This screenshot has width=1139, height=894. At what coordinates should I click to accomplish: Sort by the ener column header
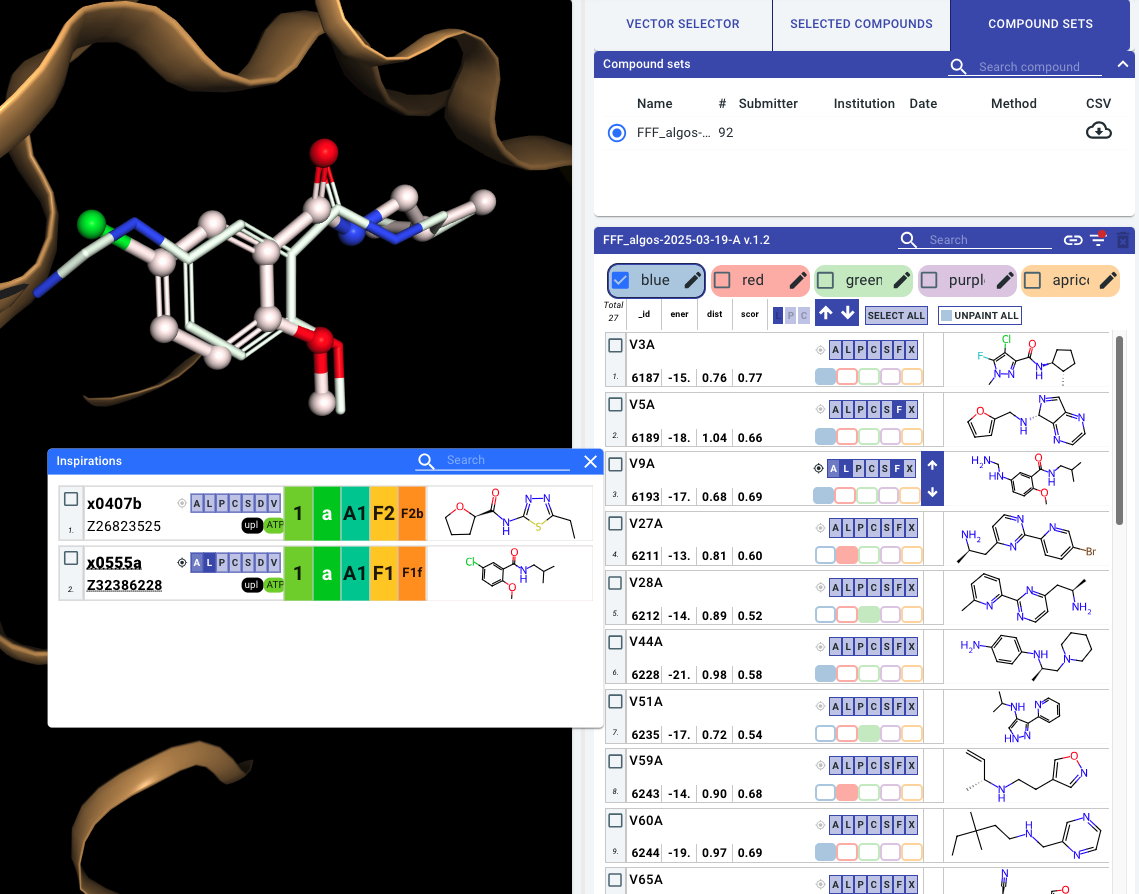pyautogui.click(x=679, y=314)
